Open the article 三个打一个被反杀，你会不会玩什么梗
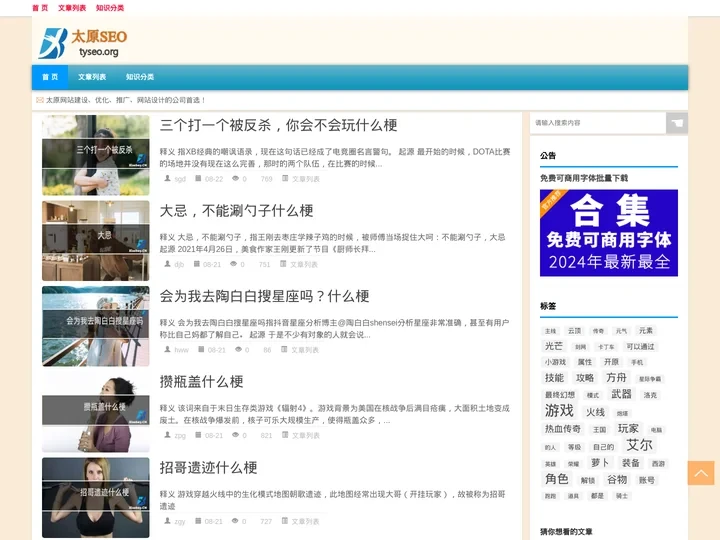This screenshot has height=540, width=720. (x=278, y=125)
